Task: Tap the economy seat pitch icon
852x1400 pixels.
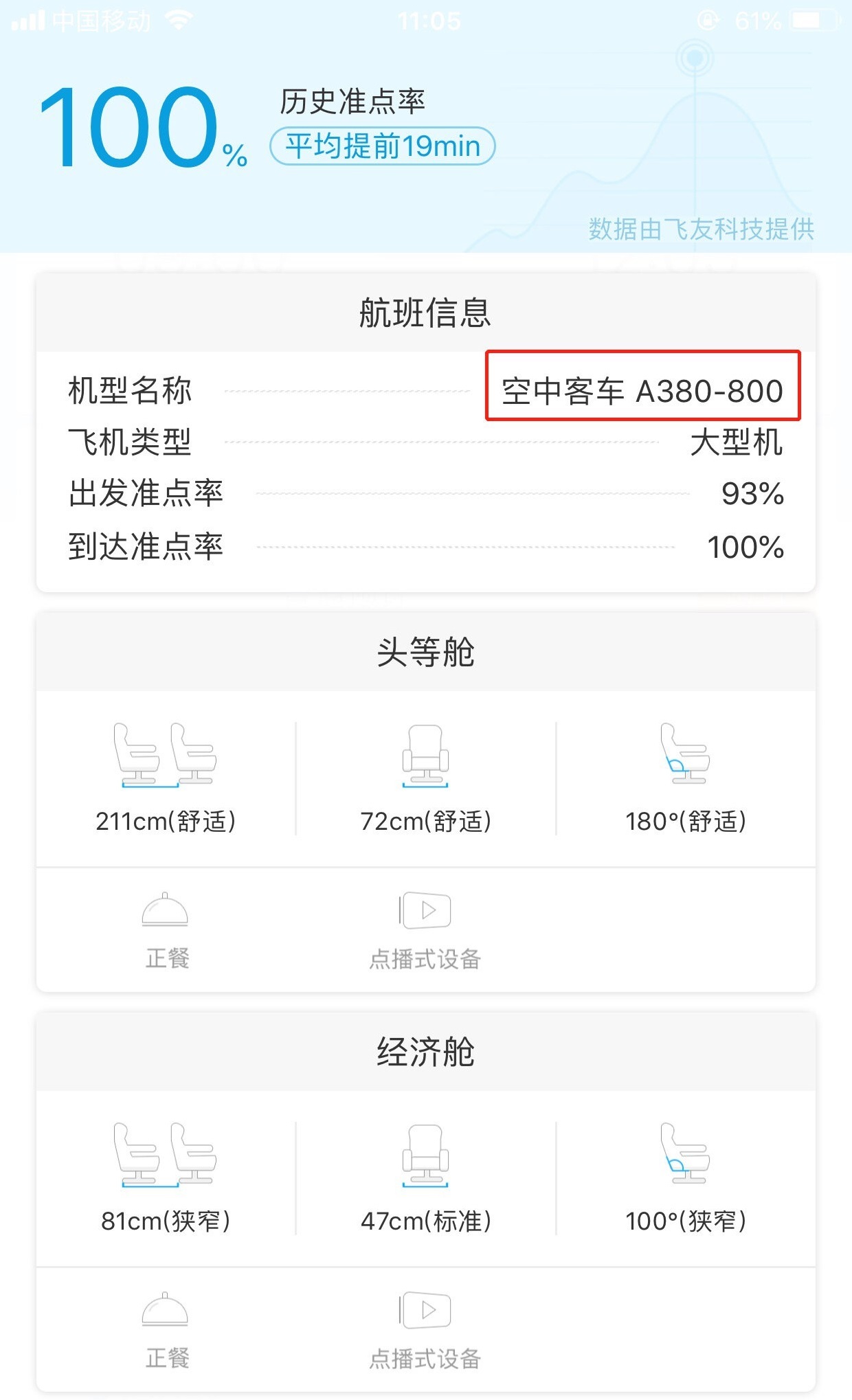Action: pyautogui.click(x=165, y=1154)
